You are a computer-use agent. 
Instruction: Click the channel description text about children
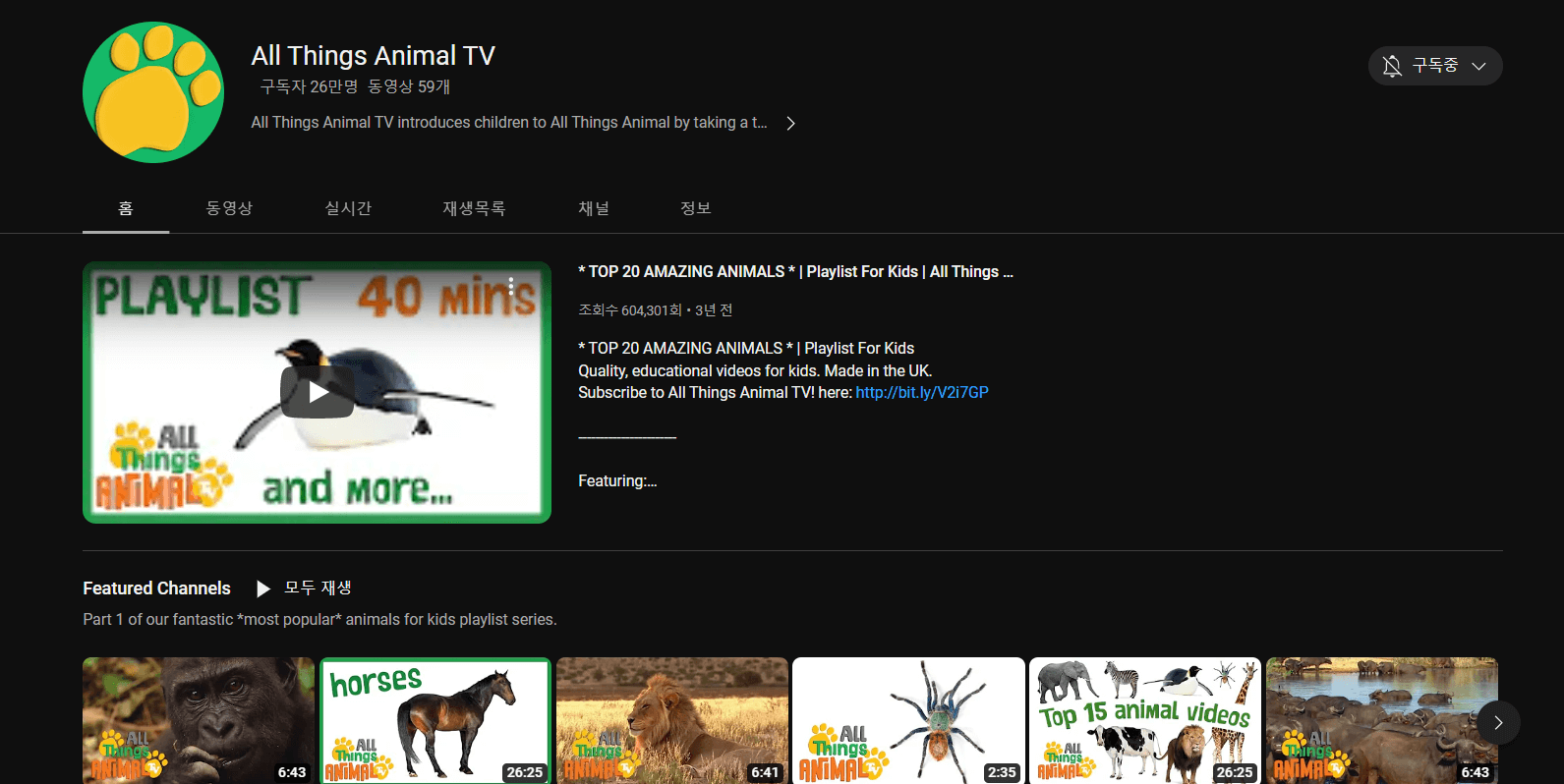[x=509, y=123]
